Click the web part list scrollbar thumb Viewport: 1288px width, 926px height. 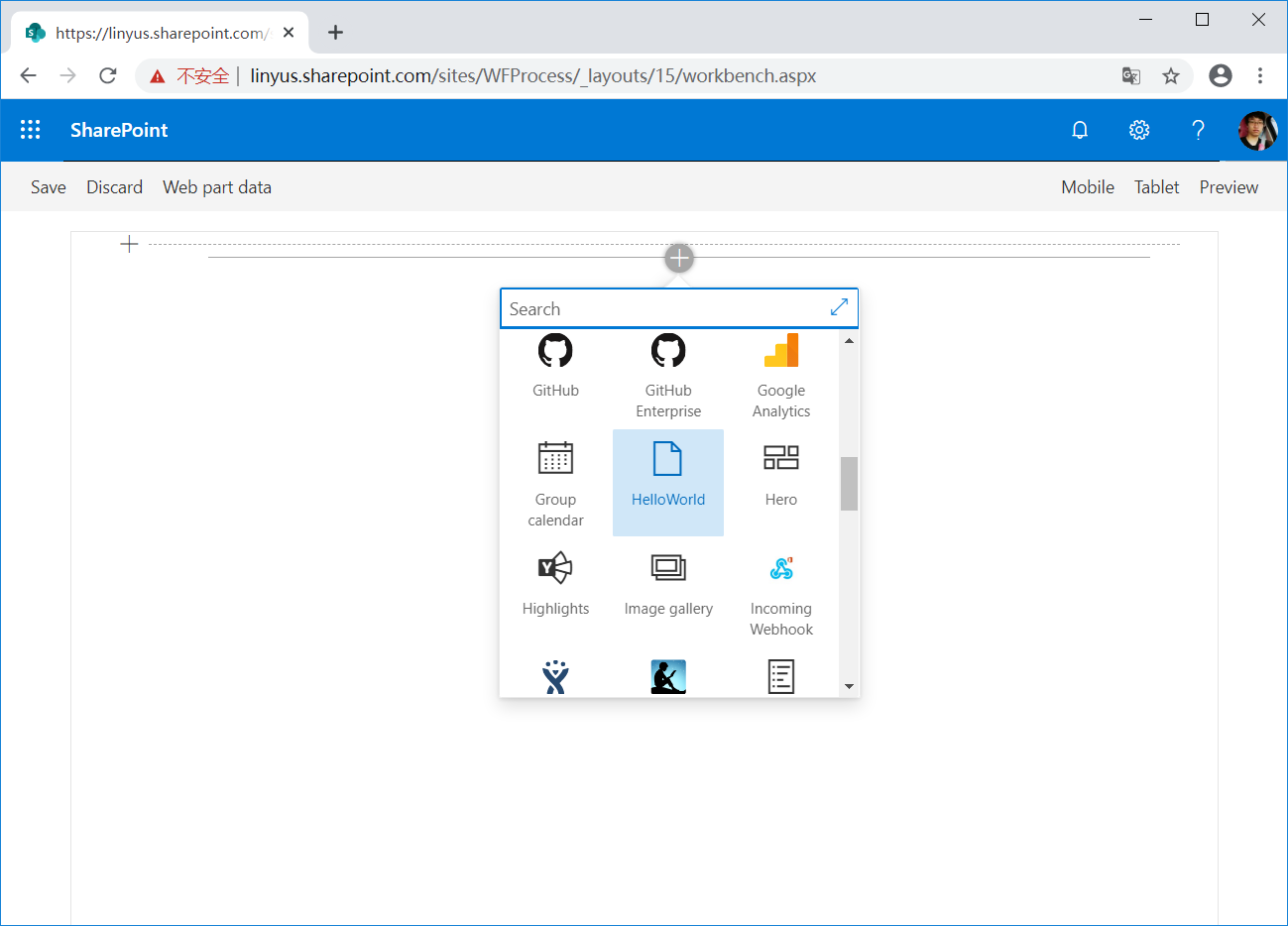click(849, 484)
